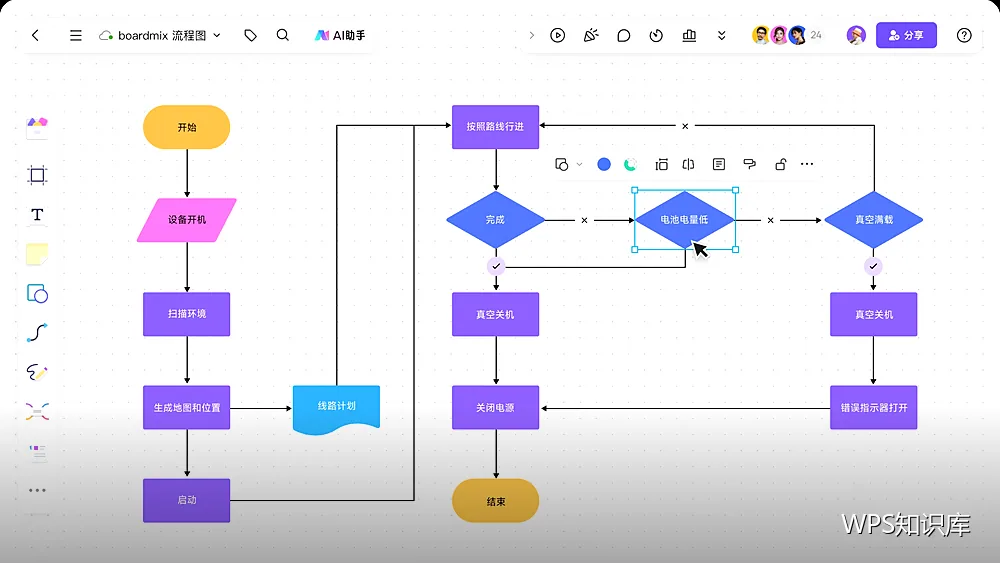Open more tools with the sidebar ellipsis
1000x563 pixels.
(x=37, y=490)
